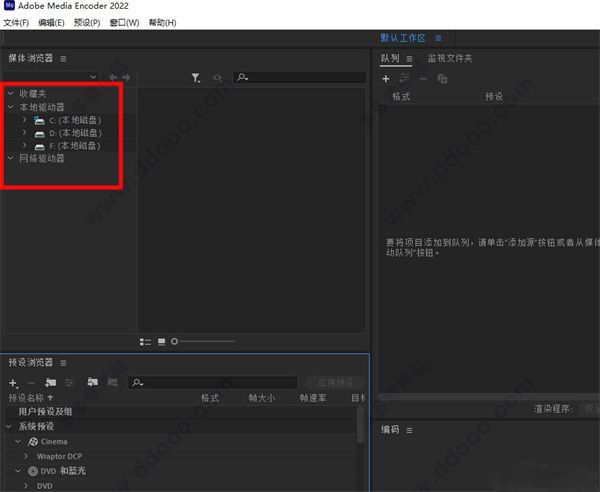600x492 pixels.
Task: Click the back navigation arrow in Media Browser
Action: point(113,77)
